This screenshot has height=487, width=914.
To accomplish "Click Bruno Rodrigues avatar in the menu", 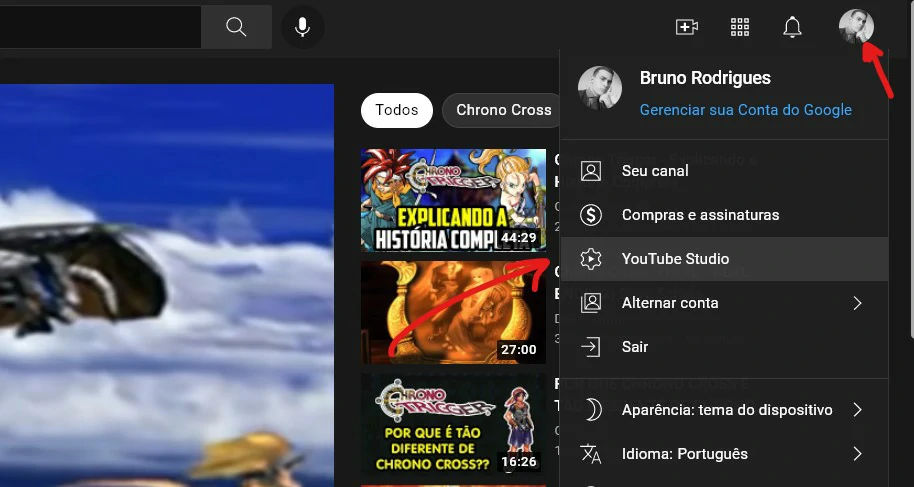I will pyautogui.click(x=599, y=88).
